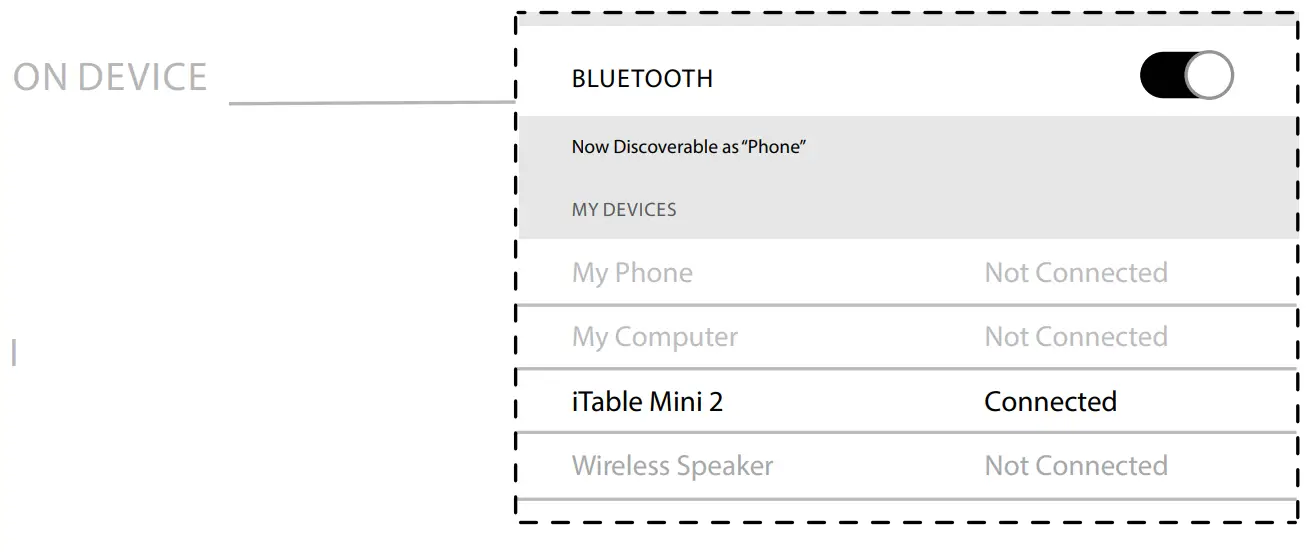Click the small vertical bar at left edge

coord(14,352)
